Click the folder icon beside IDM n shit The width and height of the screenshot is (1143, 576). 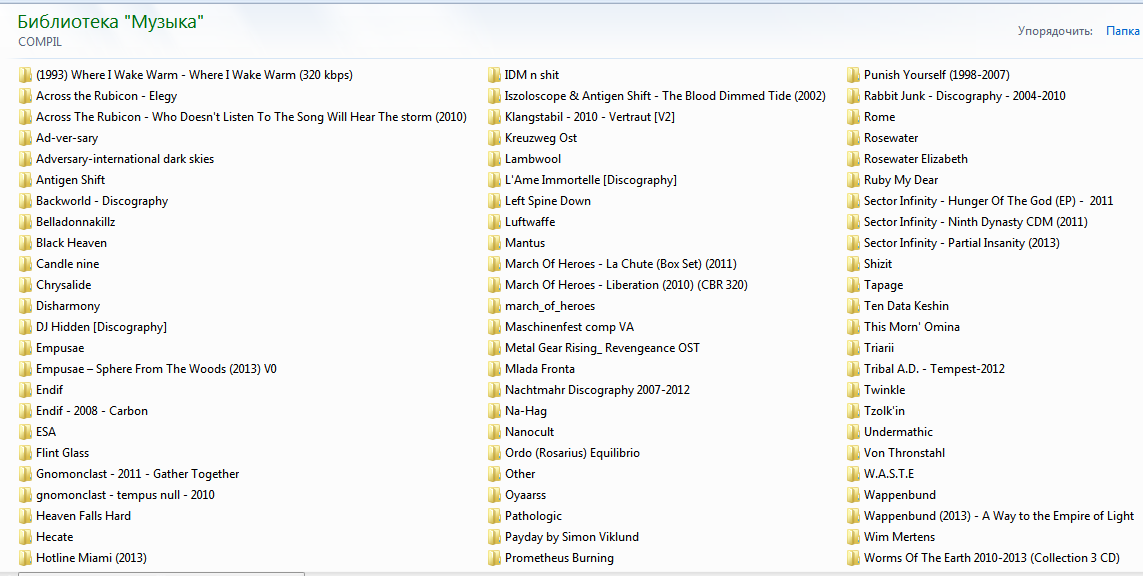tap(494, 74)
